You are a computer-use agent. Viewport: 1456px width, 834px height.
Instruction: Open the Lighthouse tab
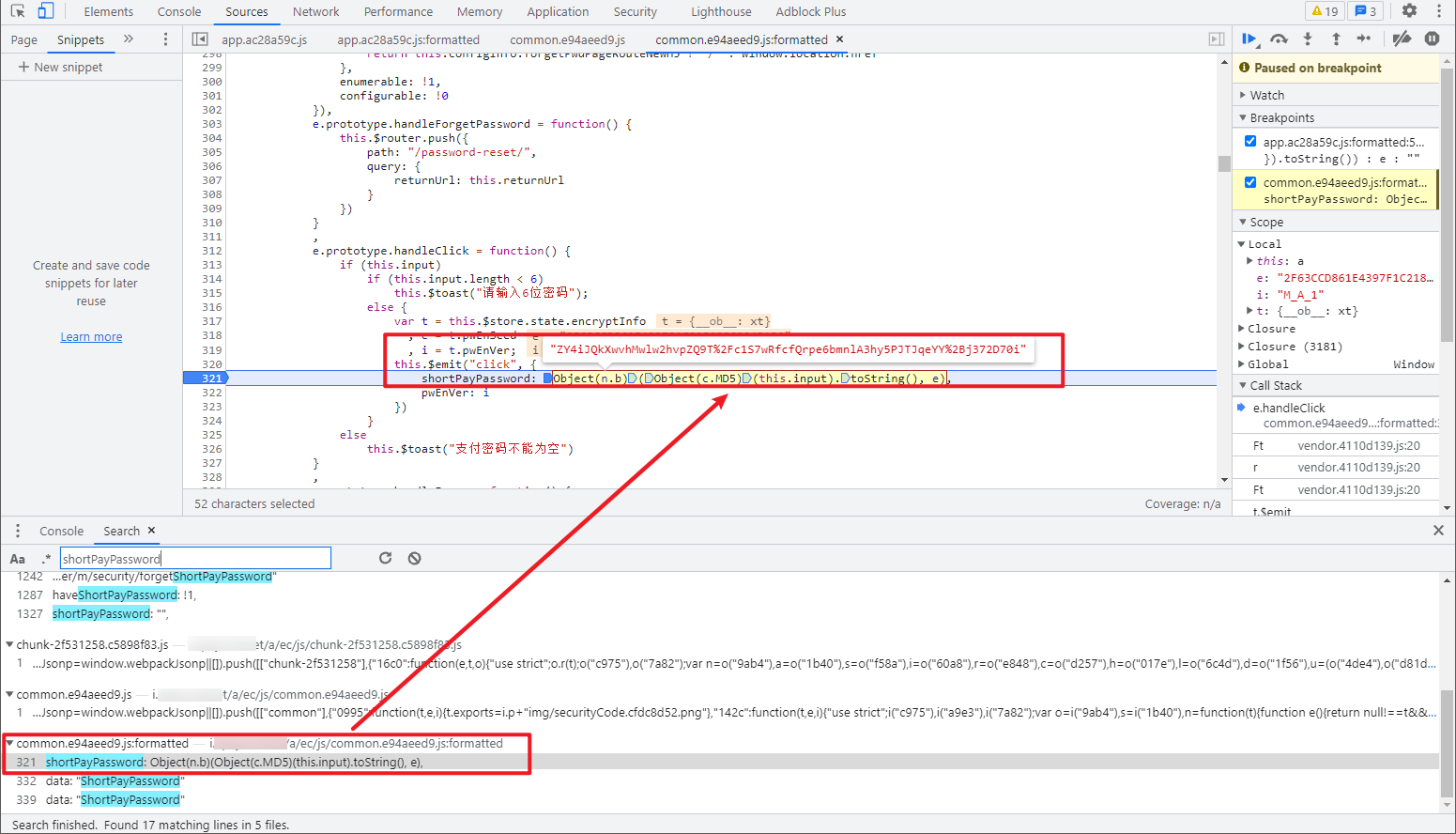coord(721,12)
